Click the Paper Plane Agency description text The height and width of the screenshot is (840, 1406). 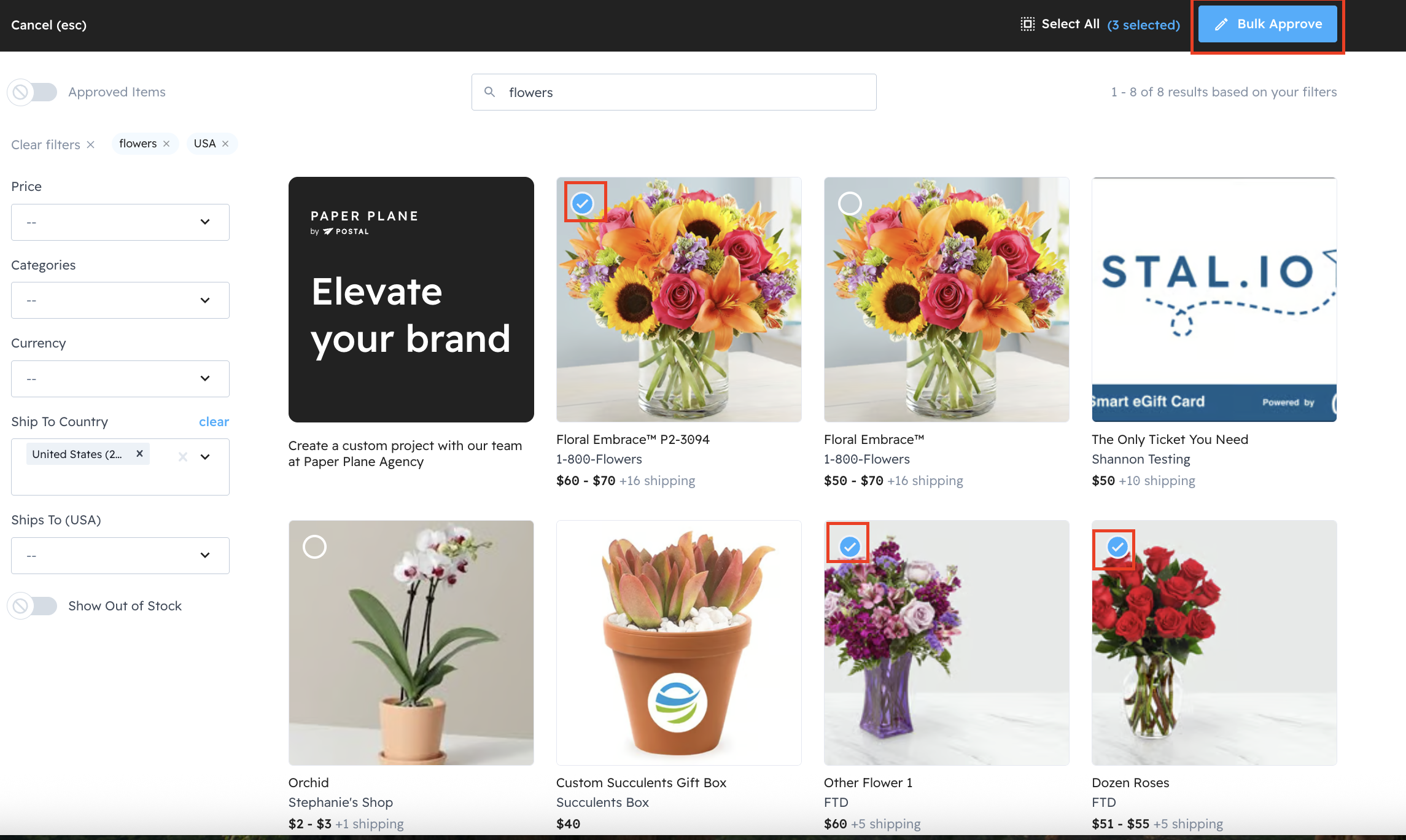coord(405,454)
